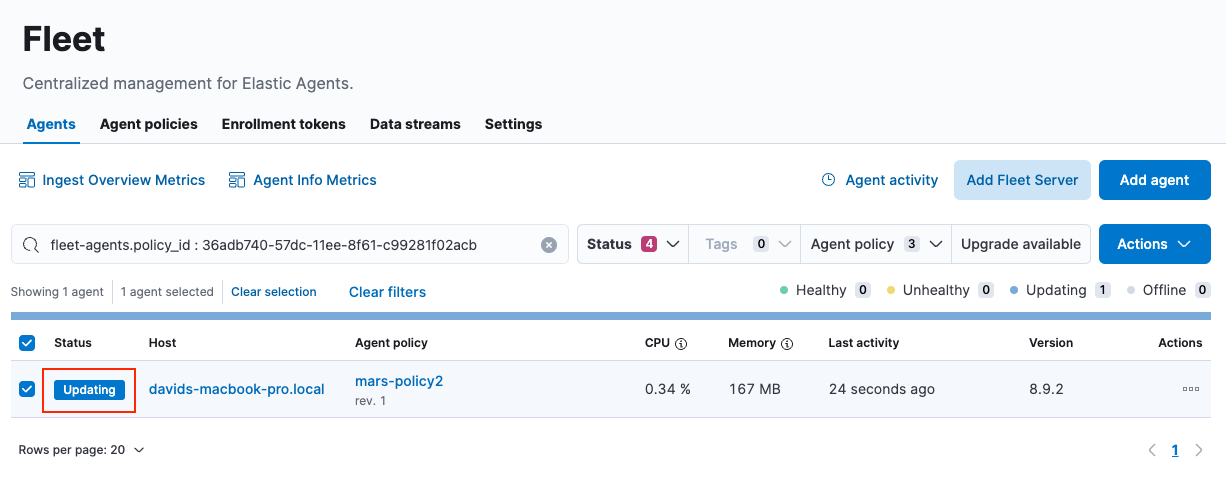Expand the Status filter dropdown
The height and width of the screenshot is (481, 1226).
(632, 244)
